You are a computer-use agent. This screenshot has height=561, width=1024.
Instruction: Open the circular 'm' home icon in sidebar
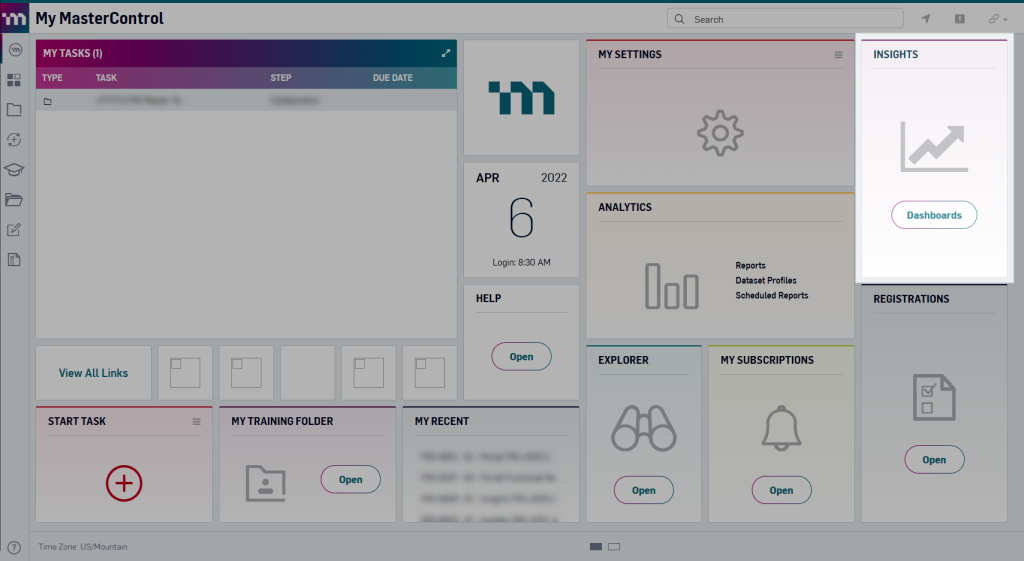(15, 50)
